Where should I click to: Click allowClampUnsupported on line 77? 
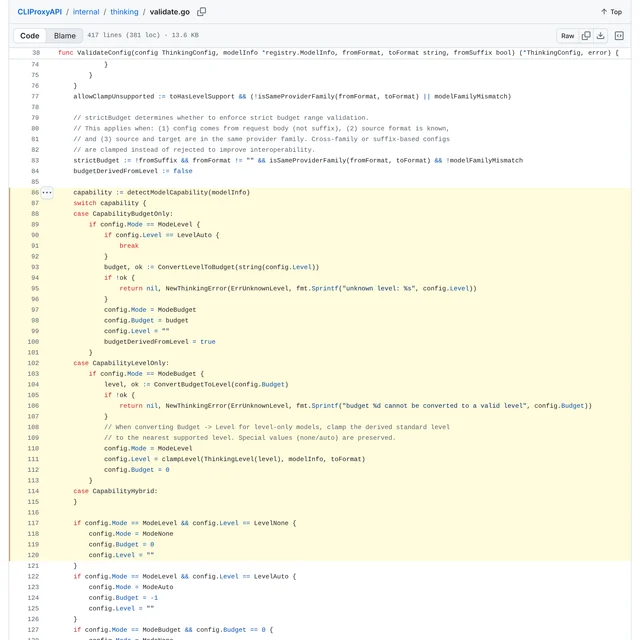pos(114,96)
